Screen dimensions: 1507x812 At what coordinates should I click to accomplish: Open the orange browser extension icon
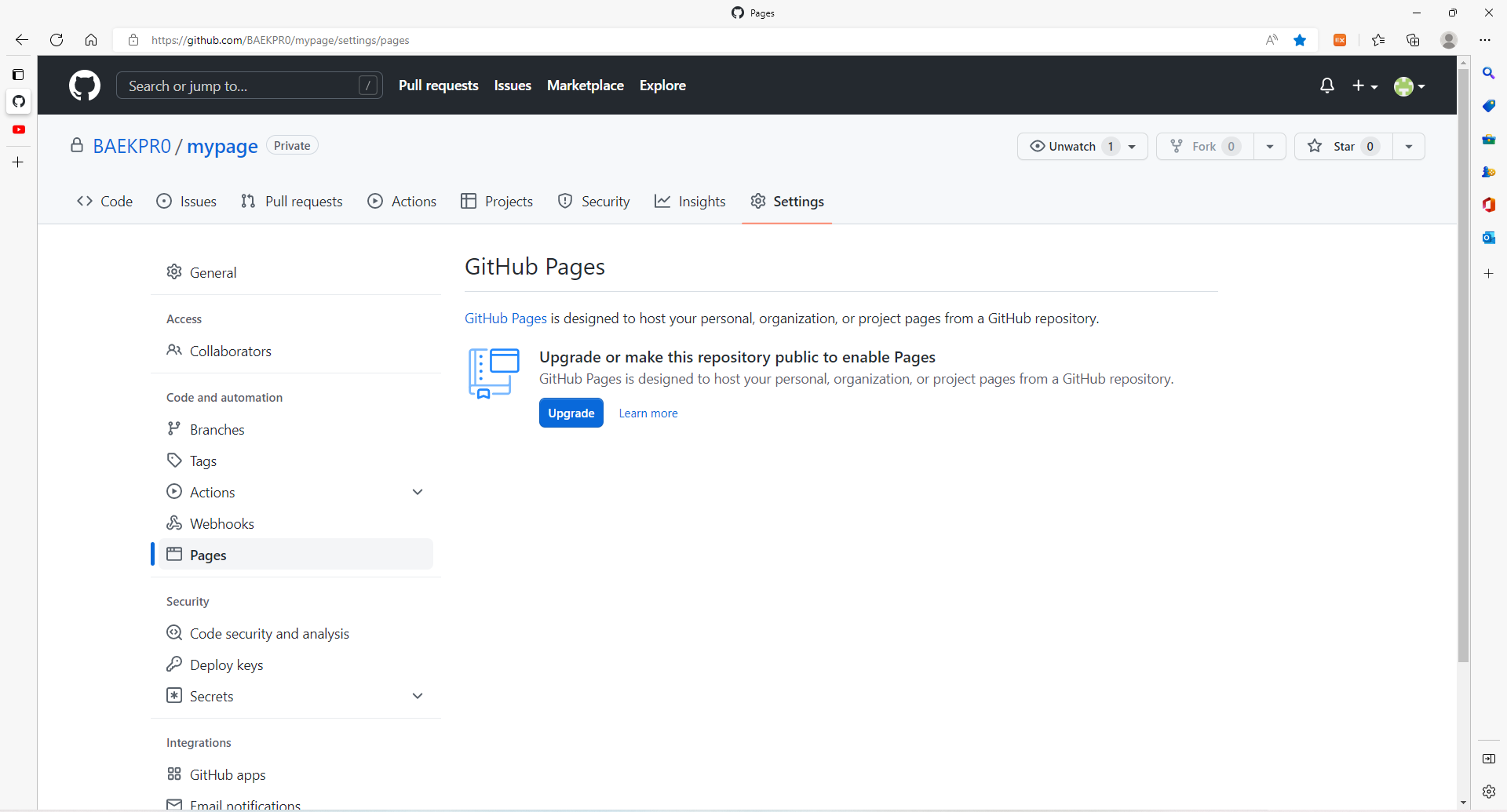pos(1341,40)
